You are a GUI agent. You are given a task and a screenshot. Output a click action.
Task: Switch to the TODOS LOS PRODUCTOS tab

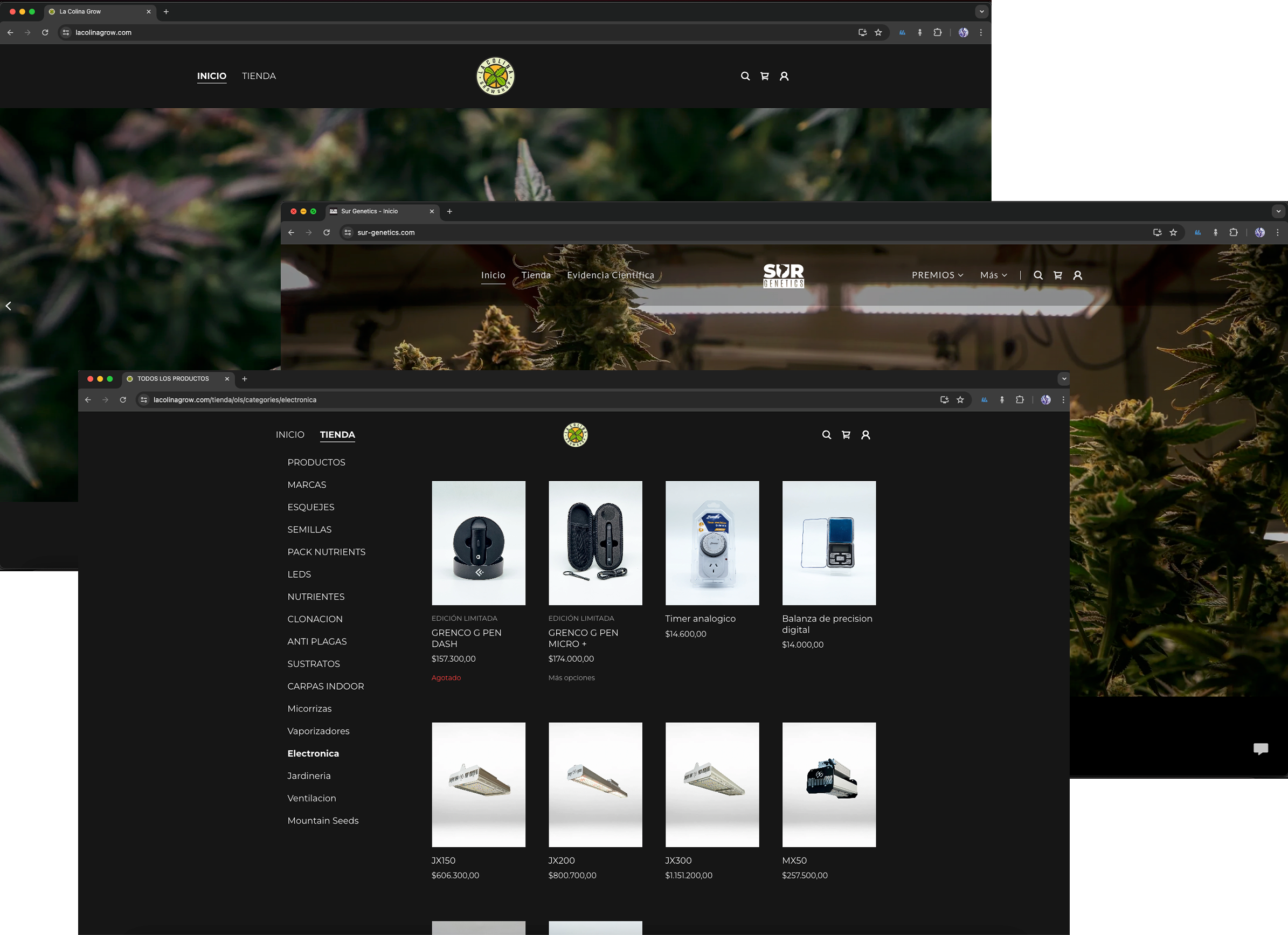click(173, 379)
